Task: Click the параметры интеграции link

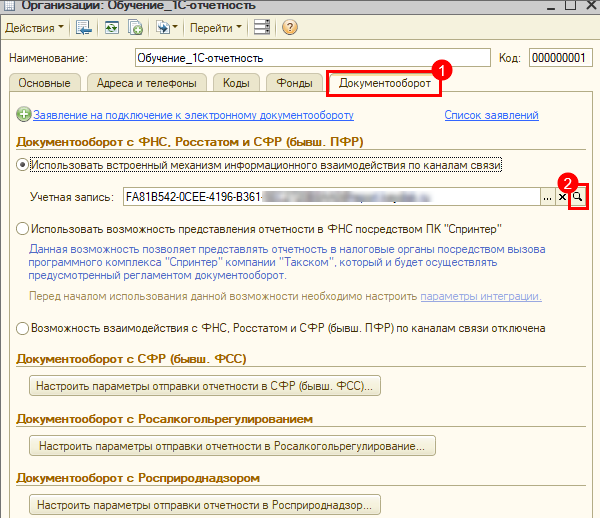Action: click(481, 296)
